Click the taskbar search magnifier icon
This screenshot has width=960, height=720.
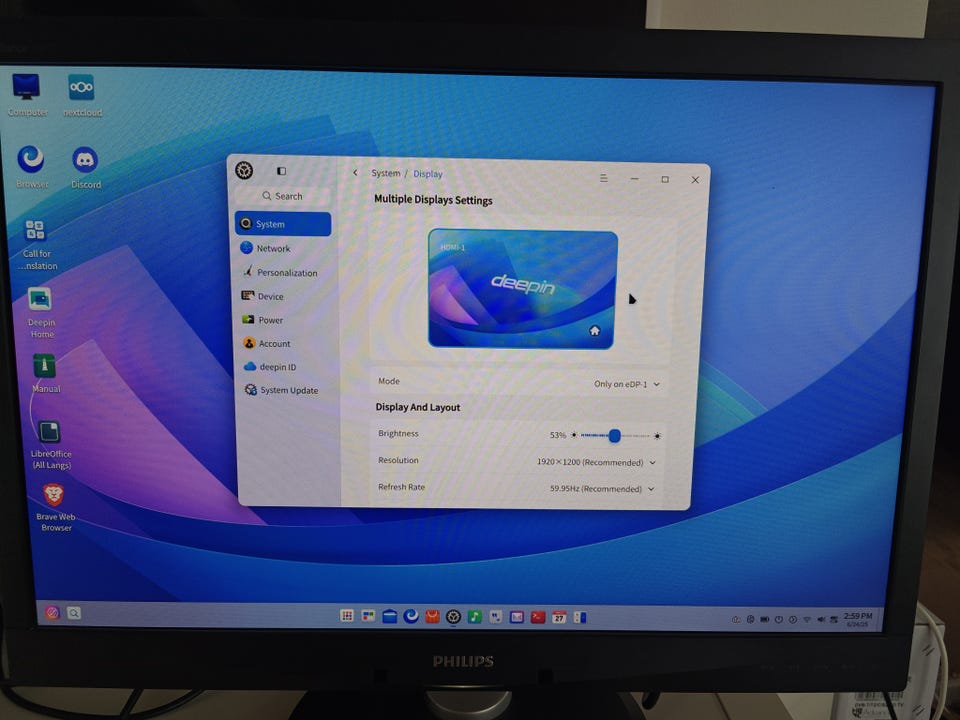74,613
